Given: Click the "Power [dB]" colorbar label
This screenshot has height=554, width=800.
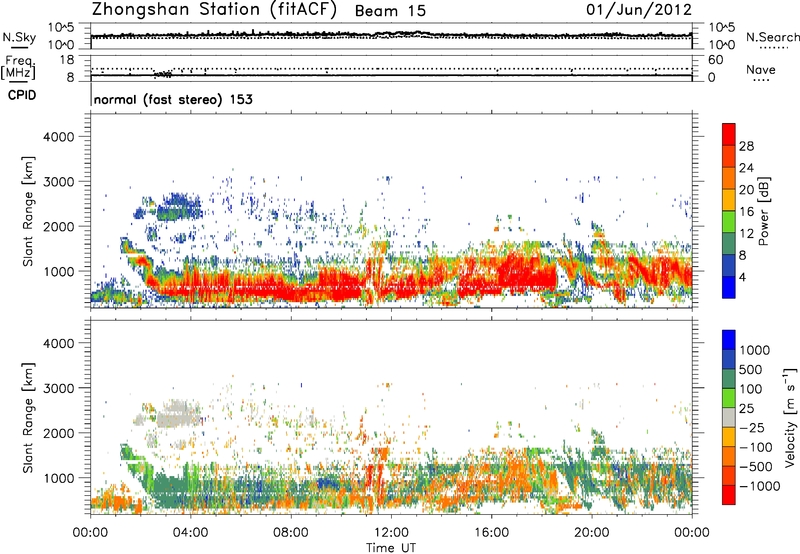Looking at the screenshot, I should [x=763, y=211].
